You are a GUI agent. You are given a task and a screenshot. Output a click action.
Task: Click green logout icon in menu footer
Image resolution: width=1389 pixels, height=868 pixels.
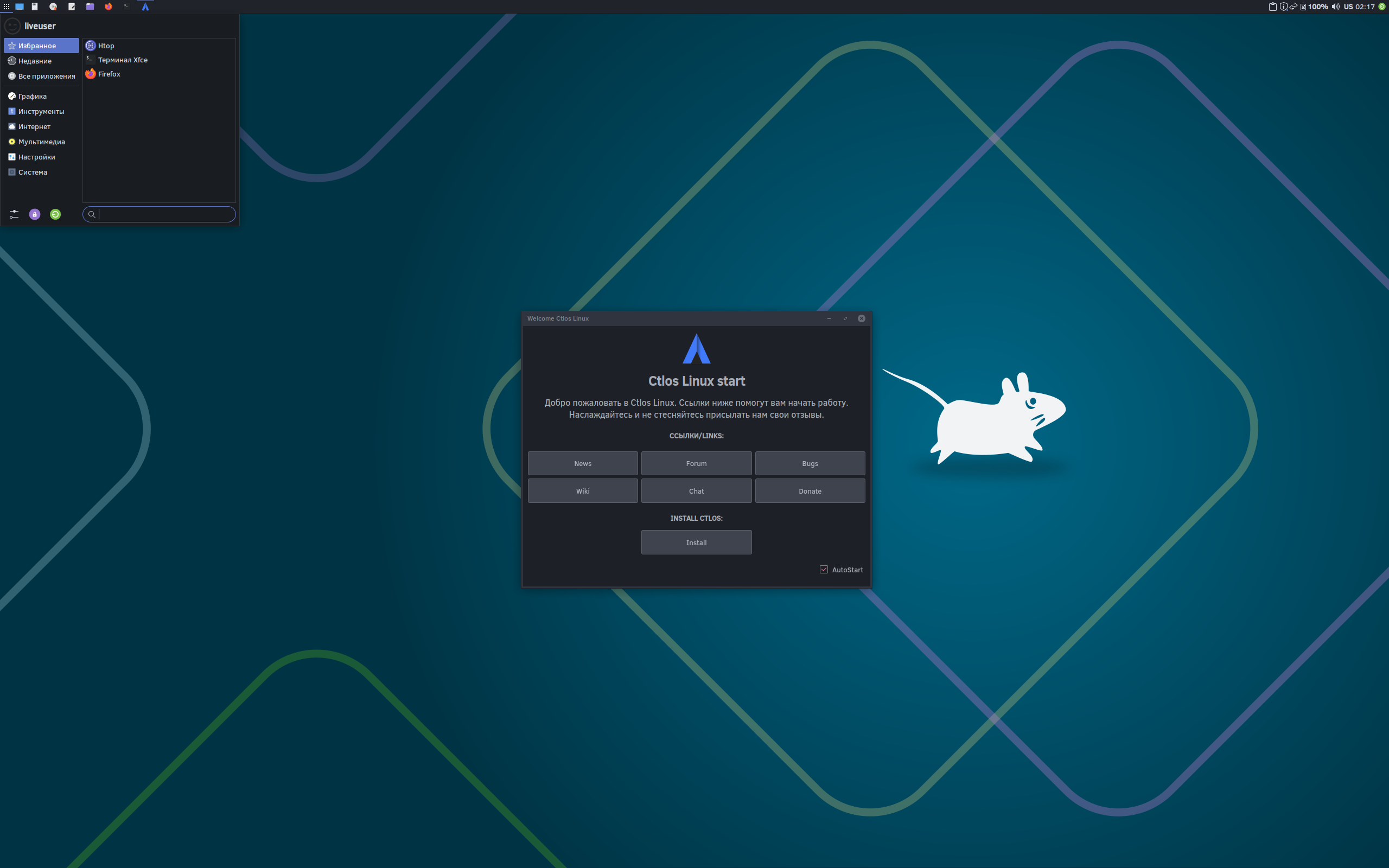coord(56,214)
